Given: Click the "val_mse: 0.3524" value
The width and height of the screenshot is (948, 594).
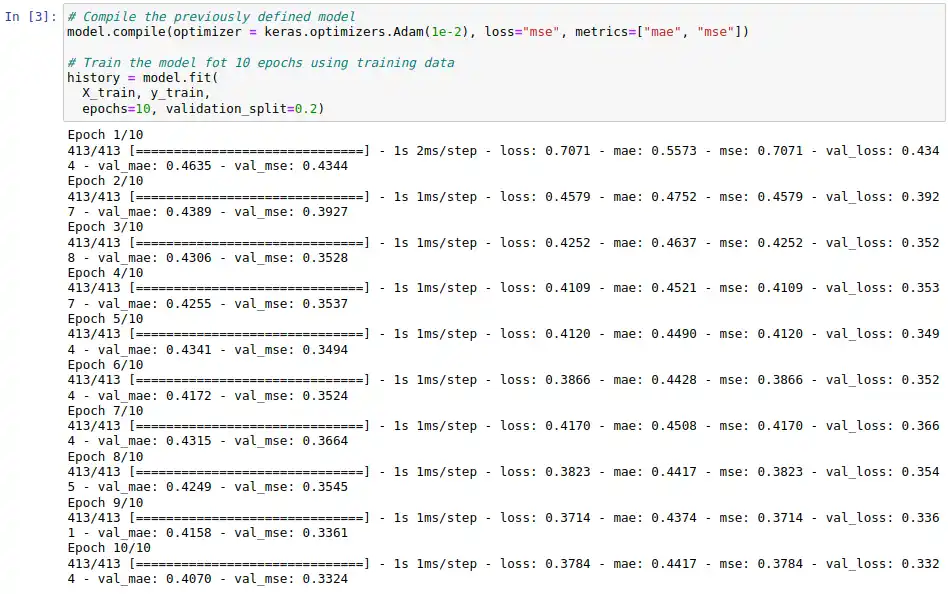Looking at the screenshot, I should (291, 395).
